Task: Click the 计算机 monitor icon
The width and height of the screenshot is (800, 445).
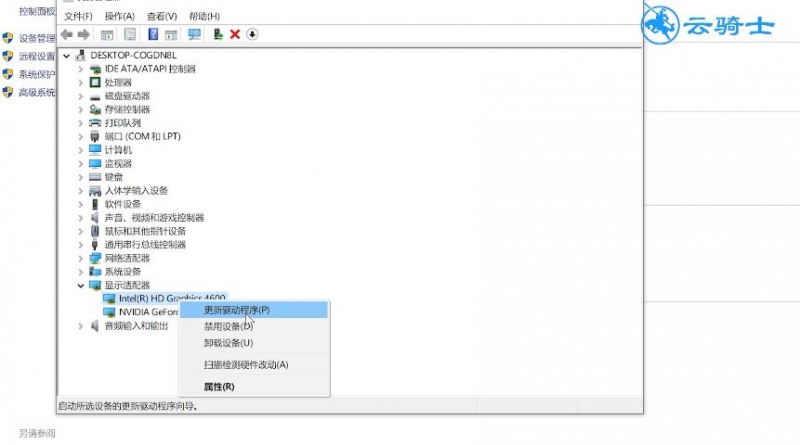Action: click(95, 150)
